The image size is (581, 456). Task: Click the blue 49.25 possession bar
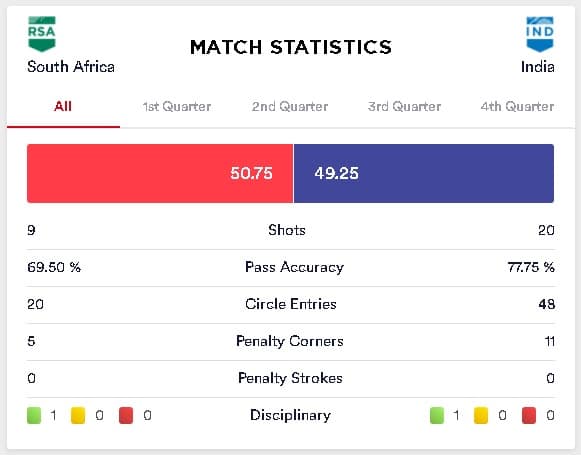click(x=424, y=173)
